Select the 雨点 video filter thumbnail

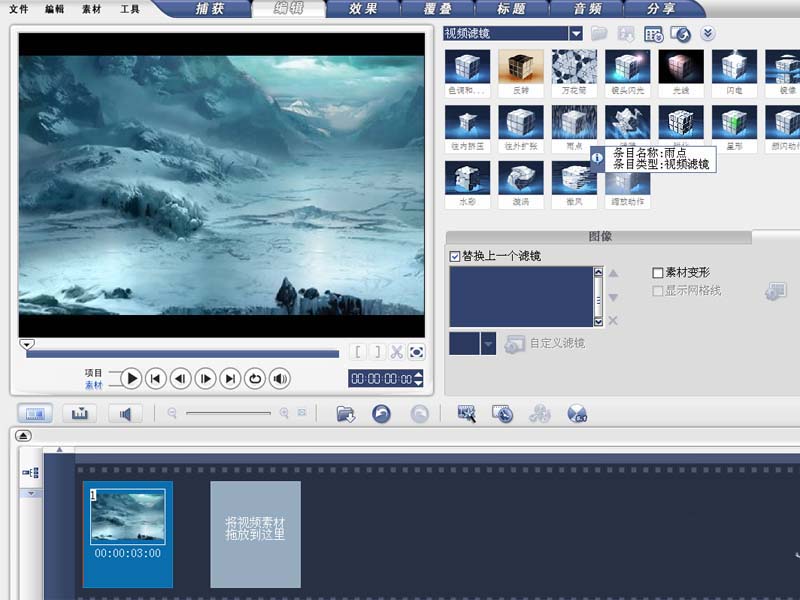(575, 123)
